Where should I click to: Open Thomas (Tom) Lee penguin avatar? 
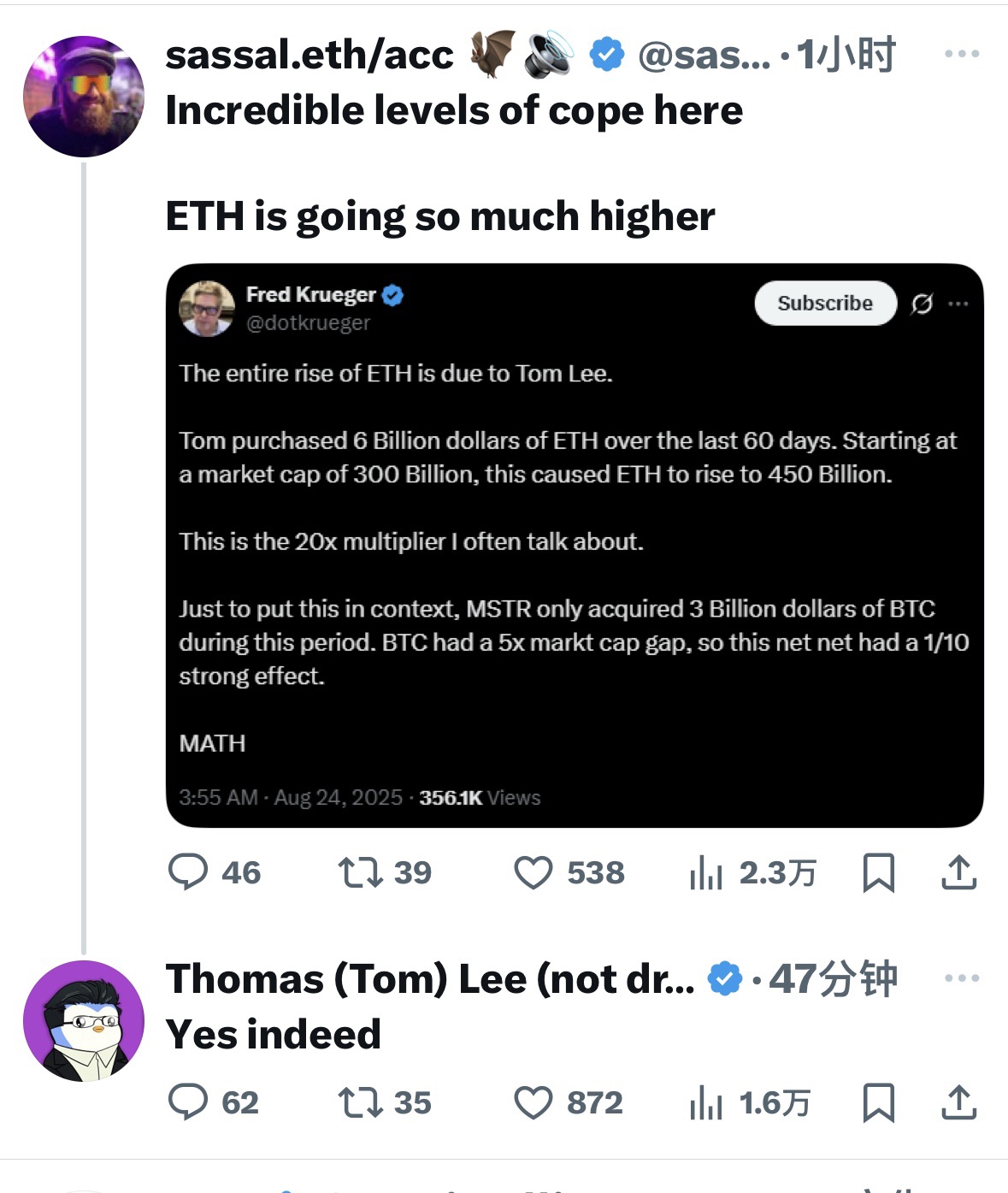(x=84, y=1021)
